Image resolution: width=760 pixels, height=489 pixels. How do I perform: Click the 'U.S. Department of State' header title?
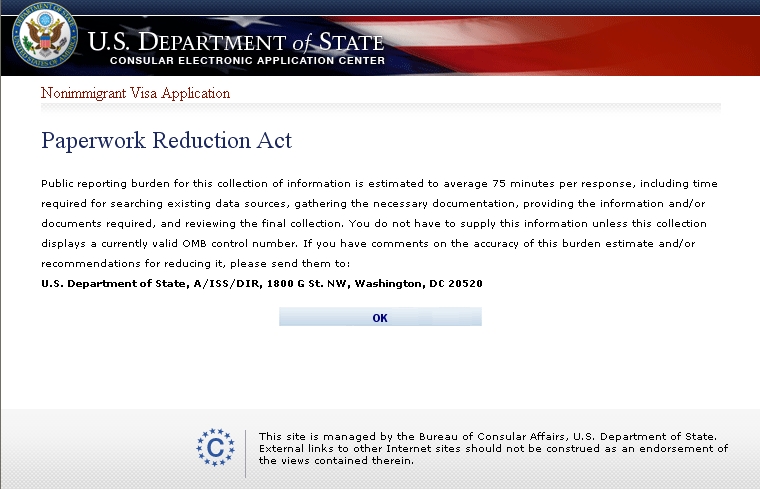236,42
